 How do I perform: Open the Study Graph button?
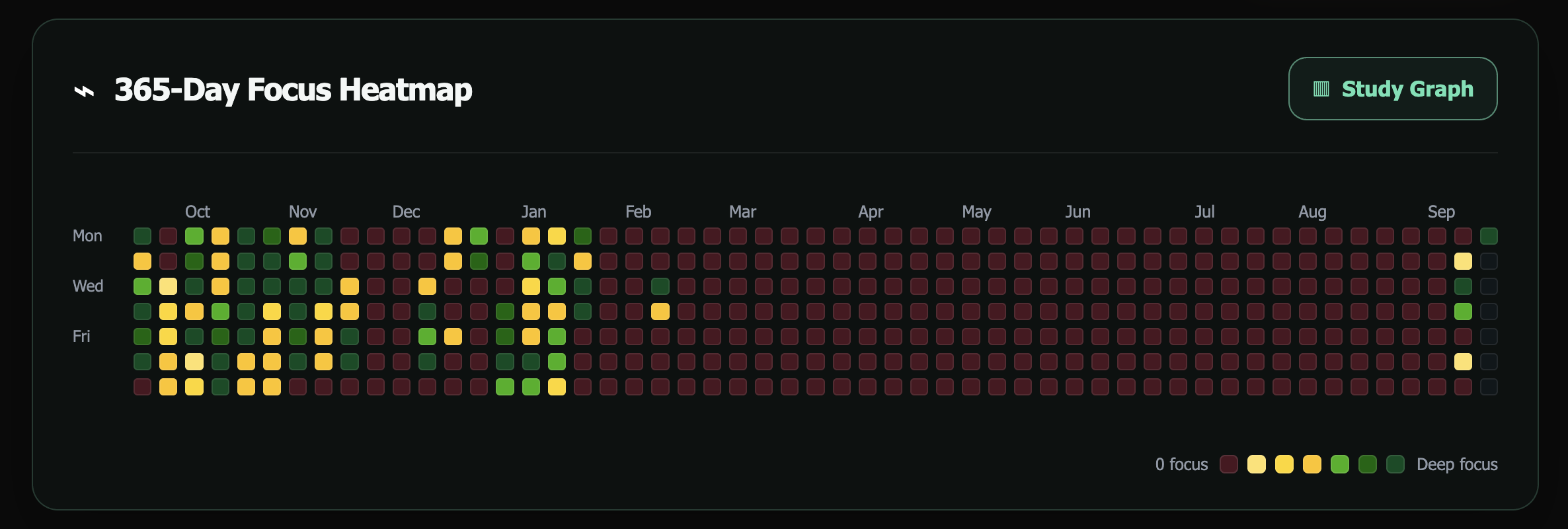(x=1393, y=89)
